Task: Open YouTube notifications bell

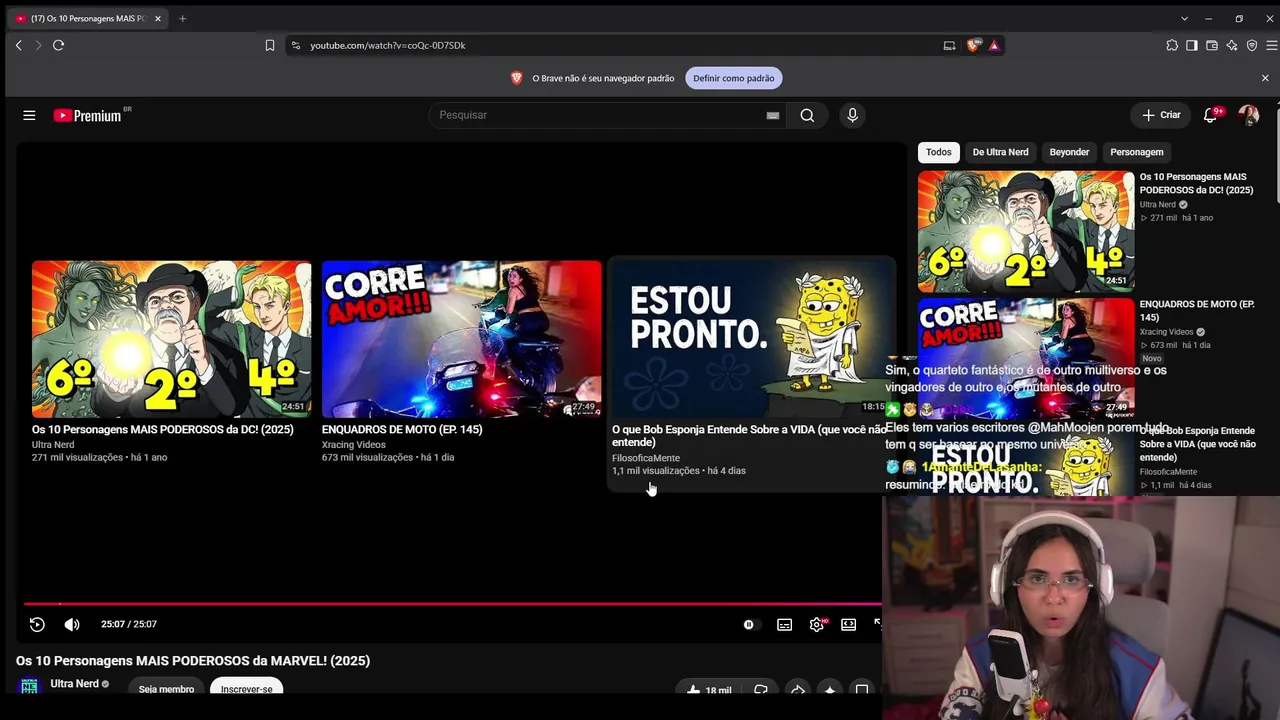Action: click(1210, 115)
